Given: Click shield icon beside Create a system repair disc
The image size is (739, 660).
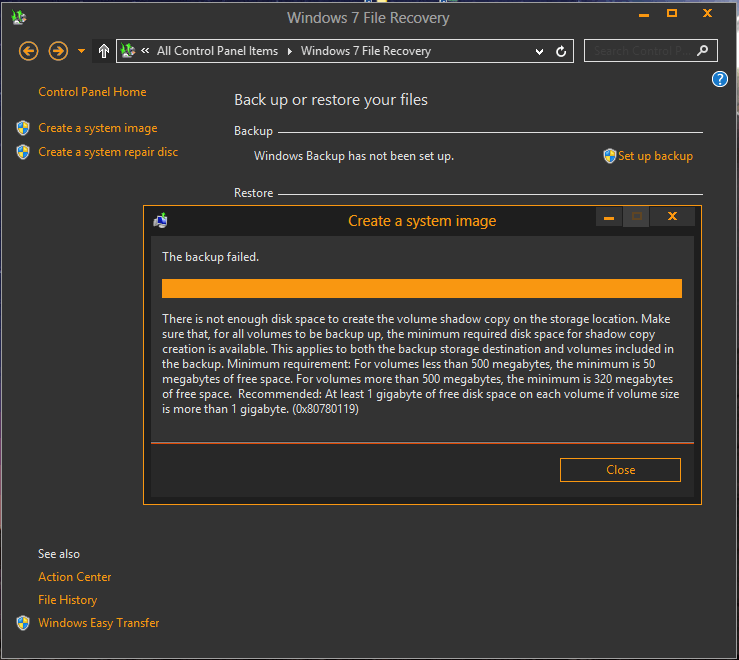Looking at the screenshot, I should click(23, 152).
